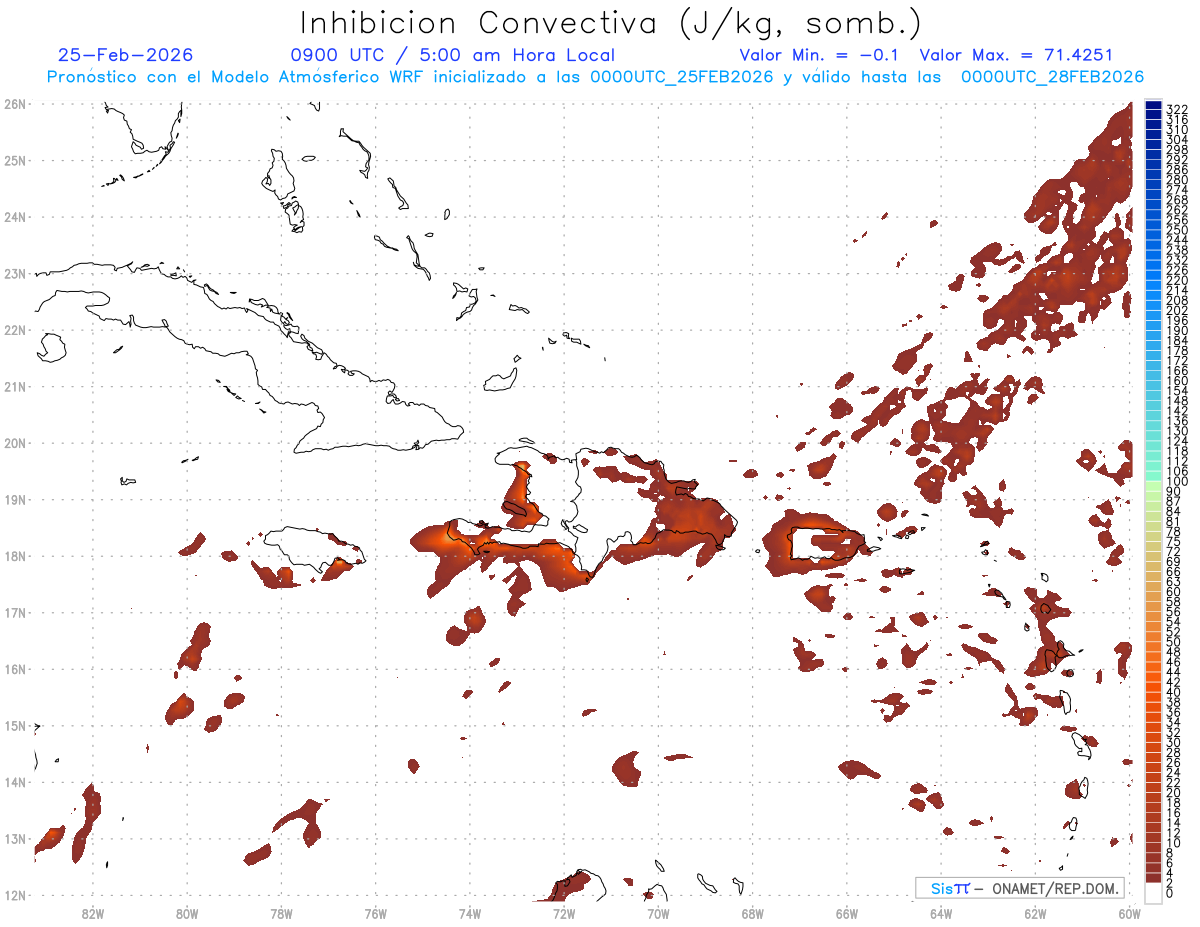1200x927 pixels.
Task: Select the "80W" longitude label
Action: pyautogui.click(x=187, y=913)
